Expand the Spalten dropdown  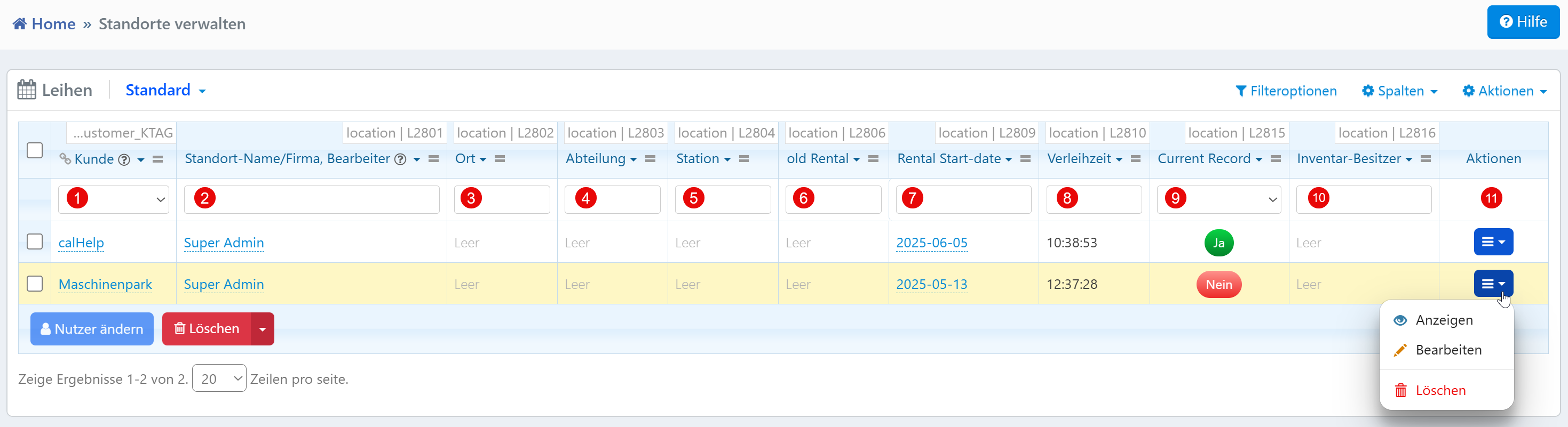[x=1399, y=91]
